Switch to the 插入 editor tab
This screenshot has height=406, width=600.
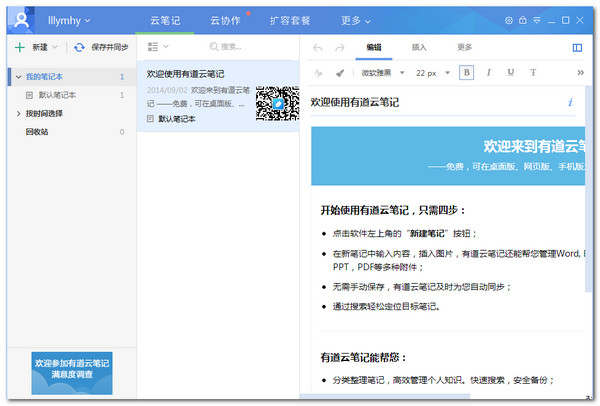point(419,47)
